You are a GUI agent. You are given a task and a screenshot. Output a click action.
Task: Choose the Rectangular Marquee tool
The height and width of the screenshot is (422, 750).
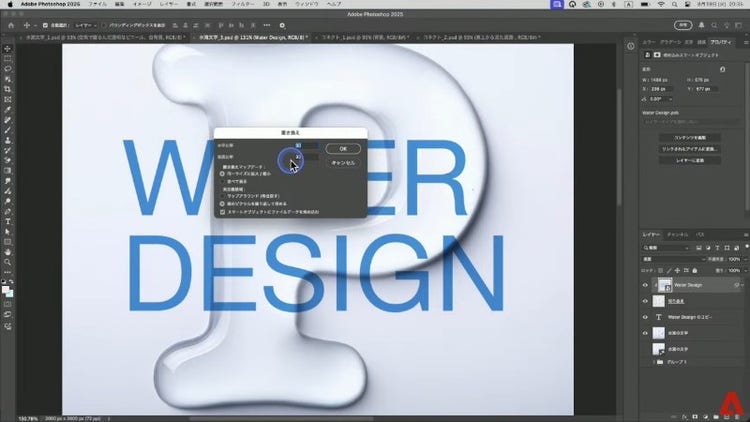point(7,57)
